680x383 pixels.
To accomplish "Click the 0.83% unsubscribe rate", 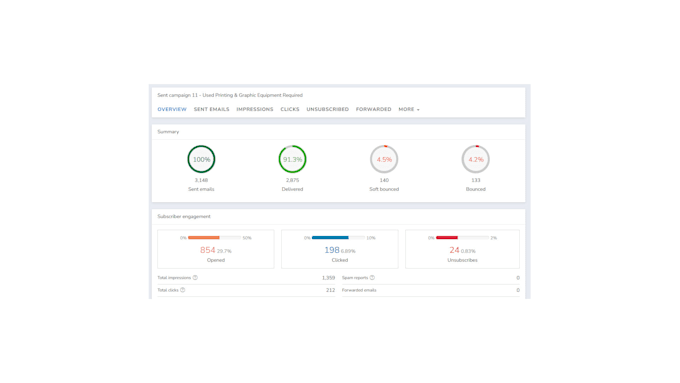I will pyautogui.click(x=468, y=251).
